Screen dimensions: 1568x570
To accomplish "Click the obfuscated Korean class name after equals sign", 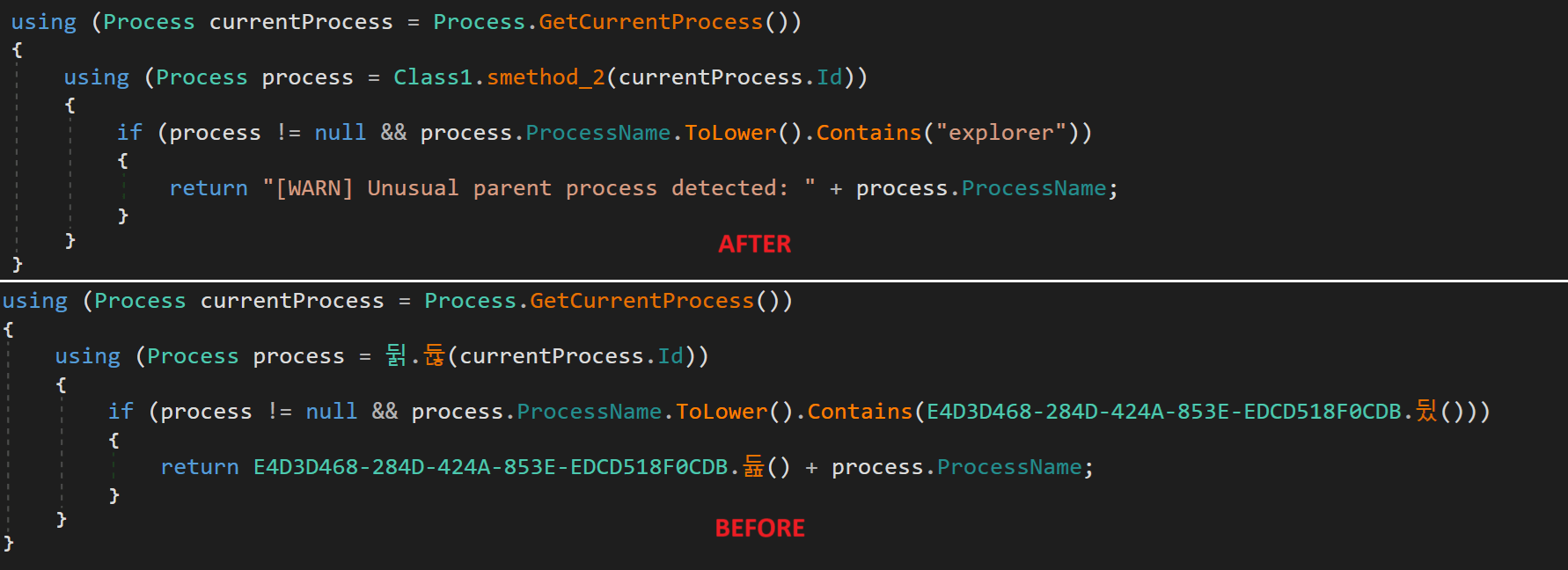I will (x=396, y=355).
